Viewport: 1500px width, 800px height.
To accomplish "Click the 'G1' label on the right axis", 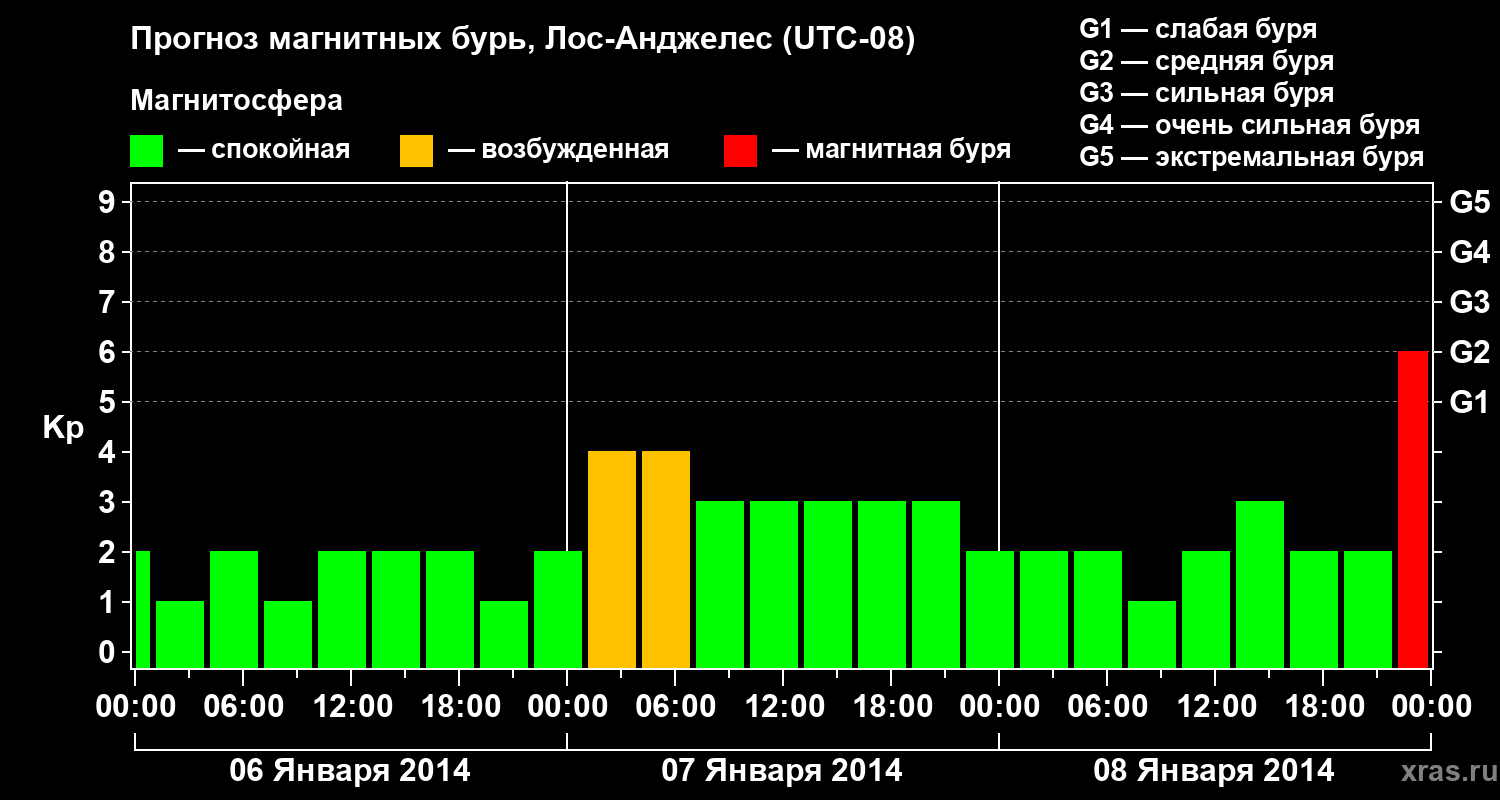I will [1470, 402].
